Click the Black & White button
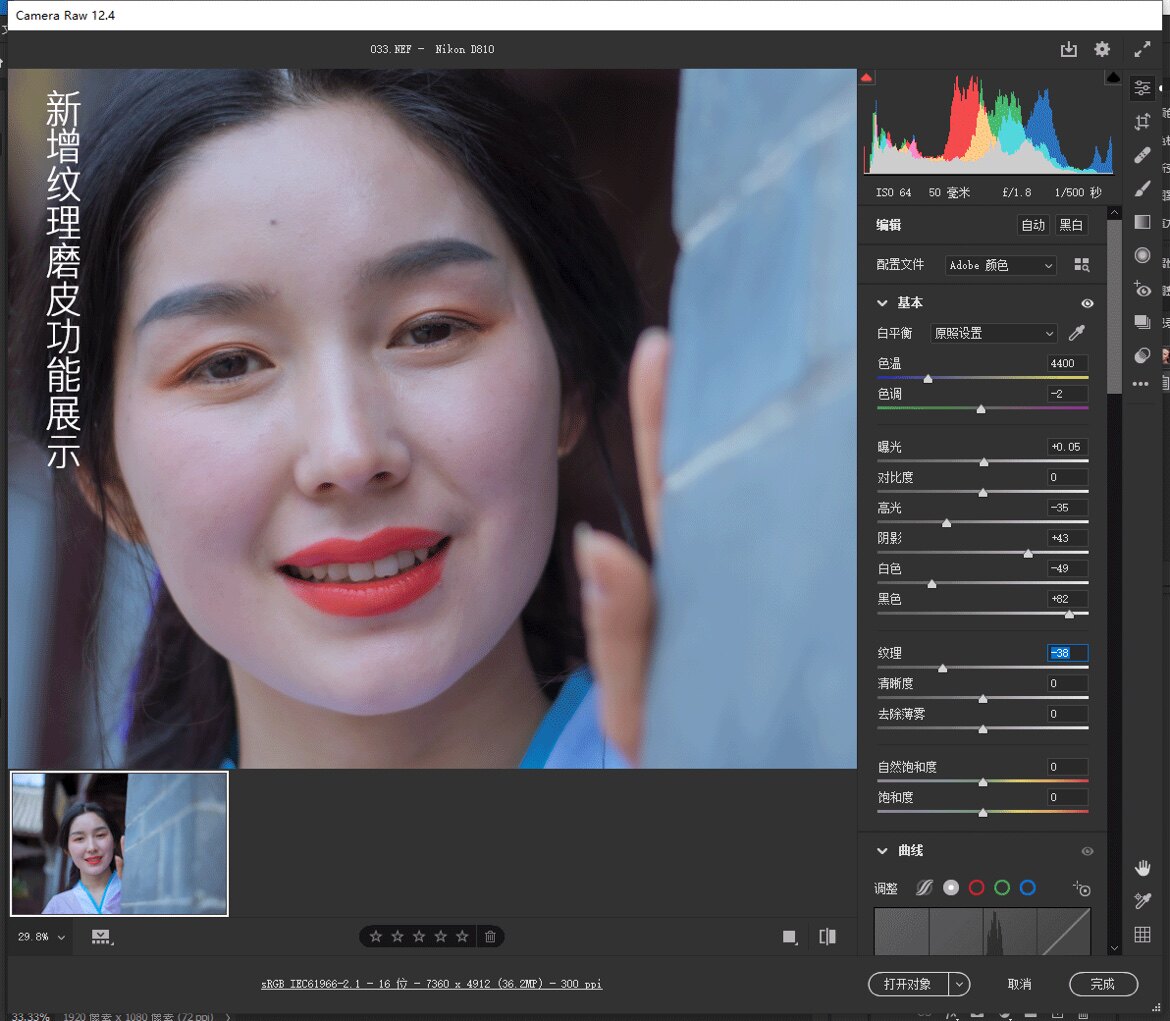This screenshot has width=1170, height=1021. click(1071, 225)
